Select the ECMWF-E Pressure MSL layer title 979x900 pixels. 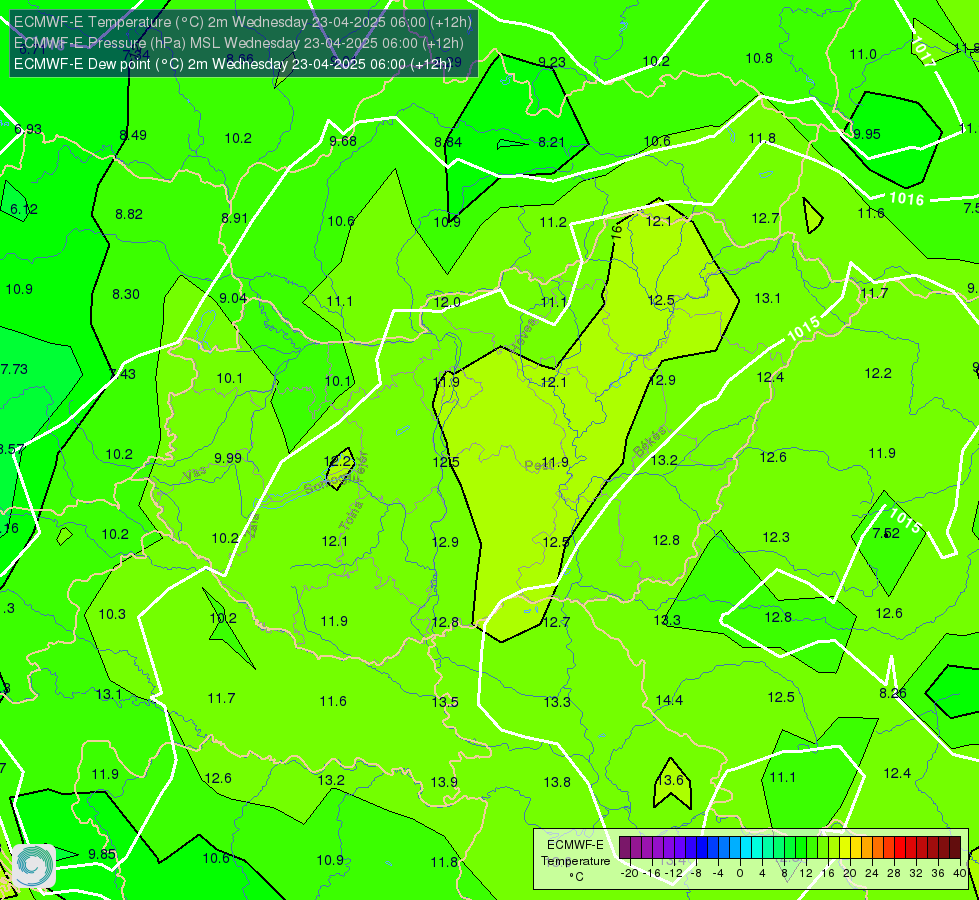[239, 43]
